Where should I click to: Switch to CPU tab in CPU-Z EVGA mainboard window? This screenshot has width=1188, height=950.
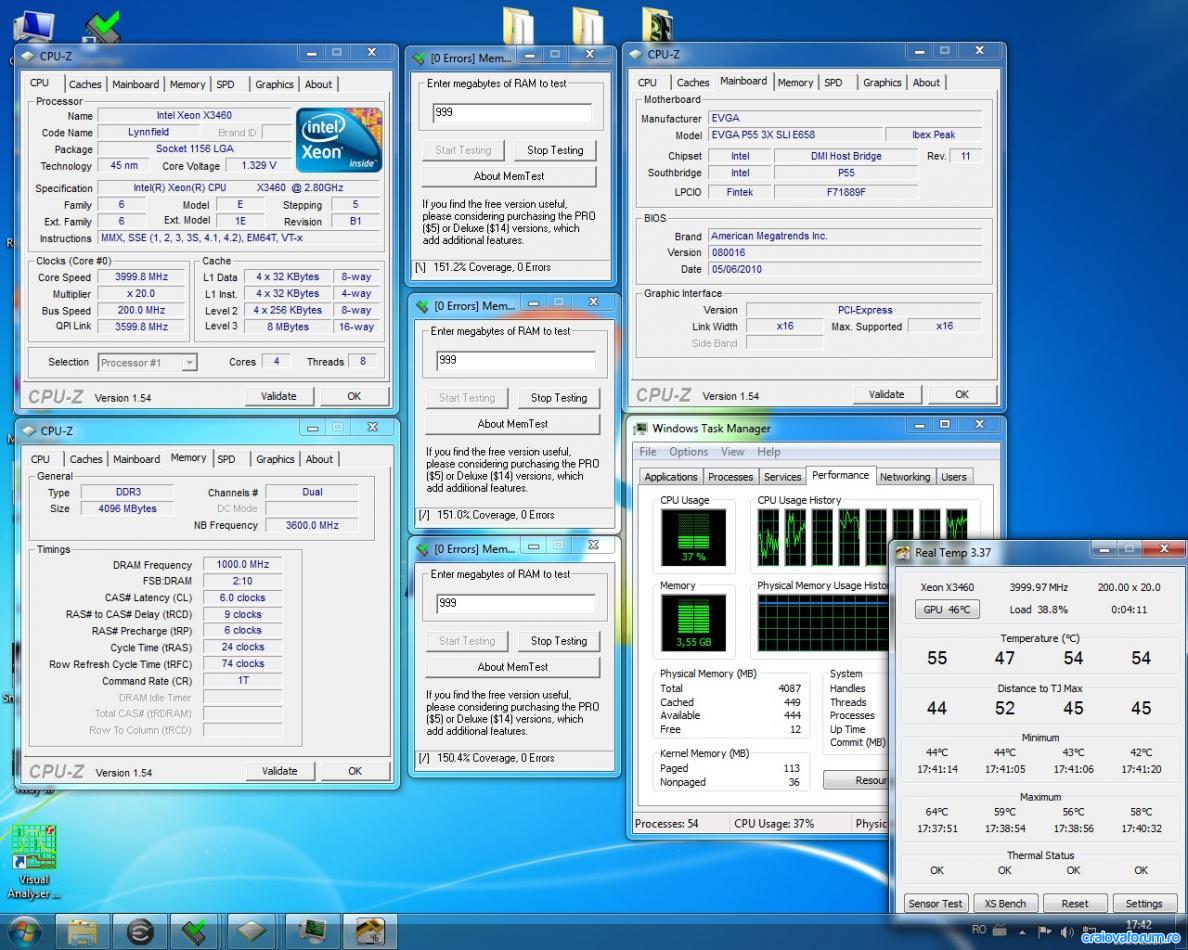click(x=647, y=83)
